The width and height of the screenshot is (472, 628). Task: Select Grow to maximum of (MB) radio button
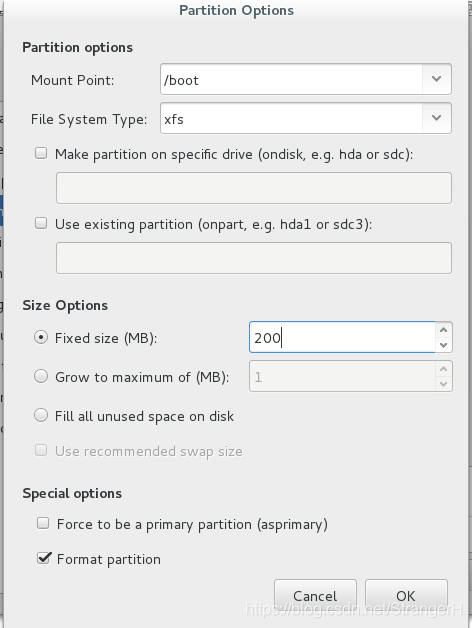[x=41, y=376]
